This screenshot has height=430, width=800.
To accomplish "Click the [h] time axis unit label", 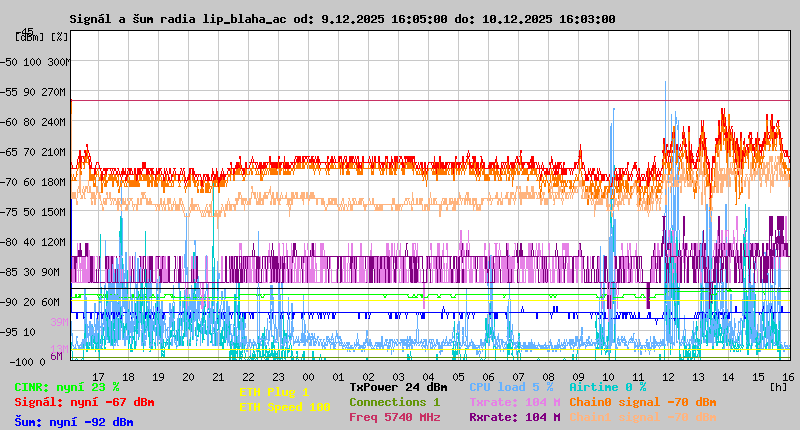I will [x=778, y=386].
